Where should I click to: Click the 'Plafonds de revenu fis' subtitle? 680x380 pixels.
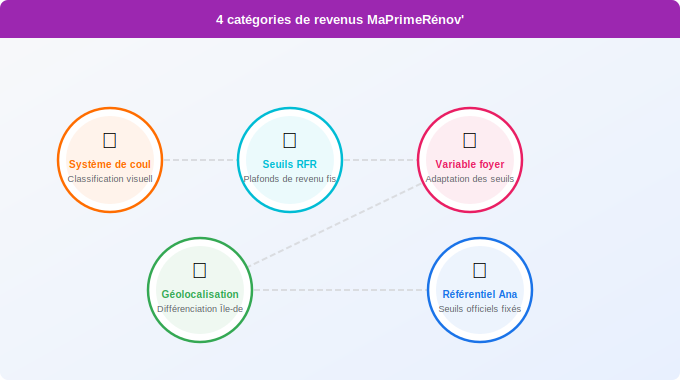coord(290,179)
